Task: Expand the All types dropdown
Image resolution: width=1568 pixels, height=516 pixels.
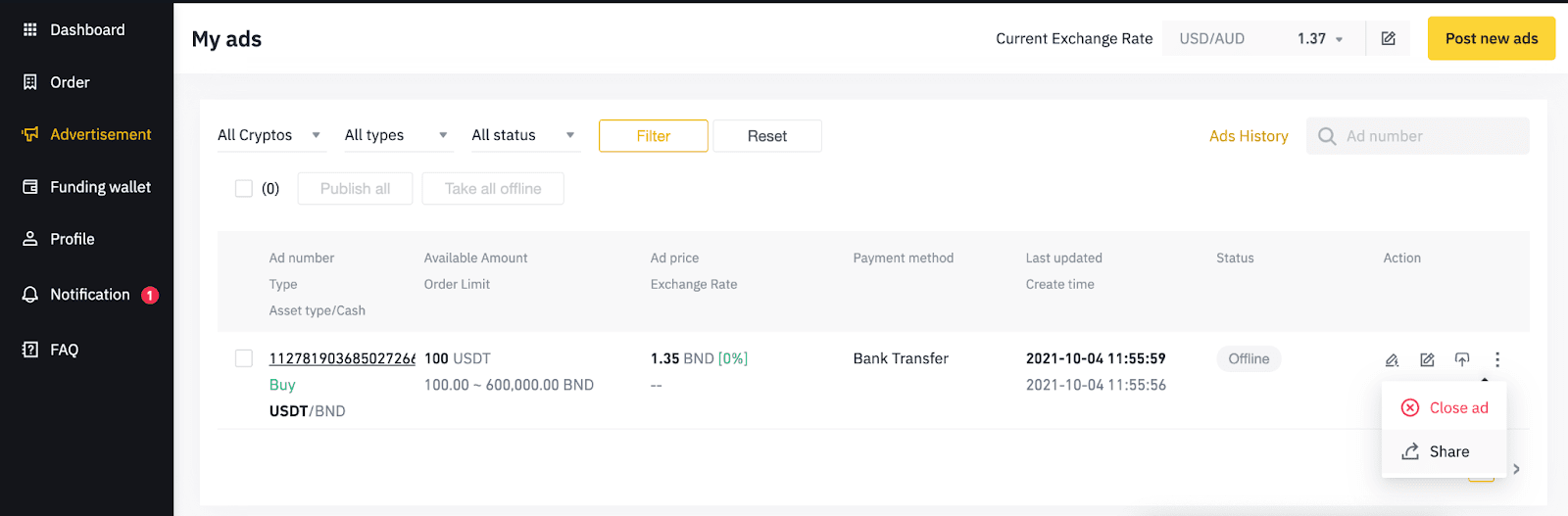Action: coord(398,135)
